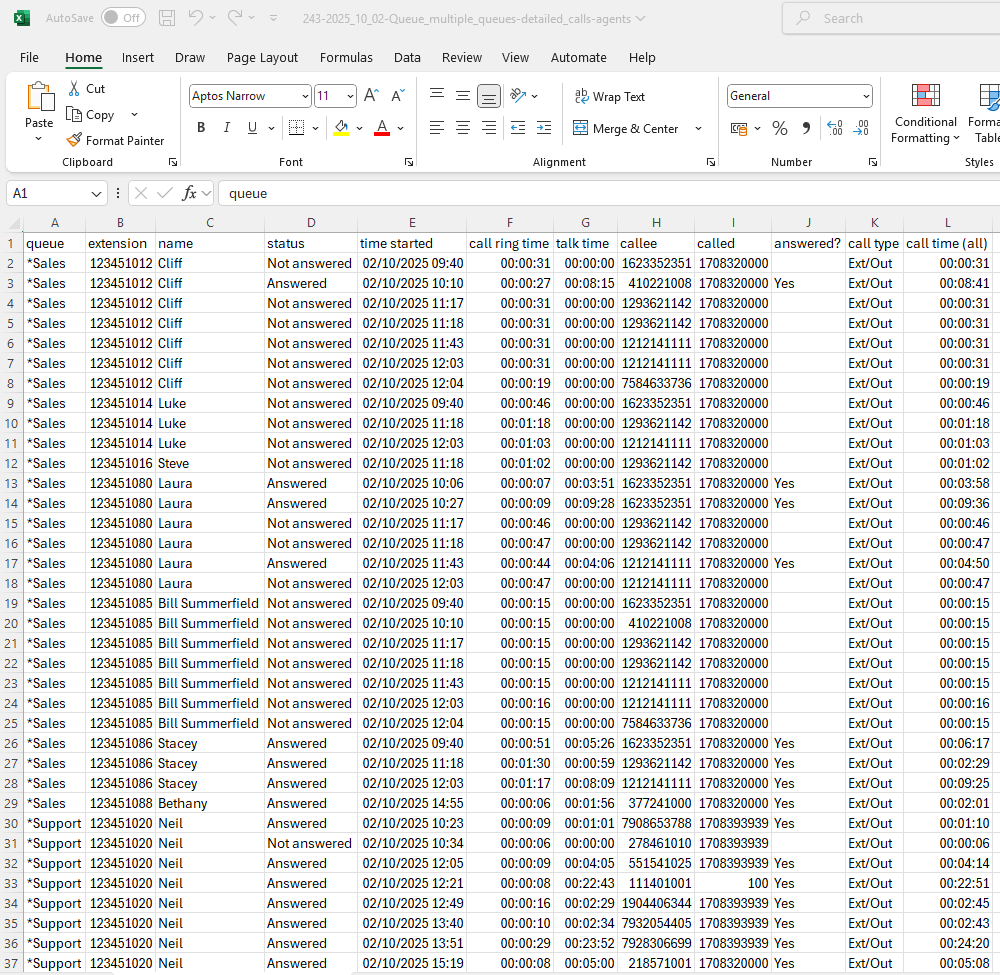Open the Merge & Center dropdown arrow
This screenshot has width=1000, height=975.
pos(698,129)
